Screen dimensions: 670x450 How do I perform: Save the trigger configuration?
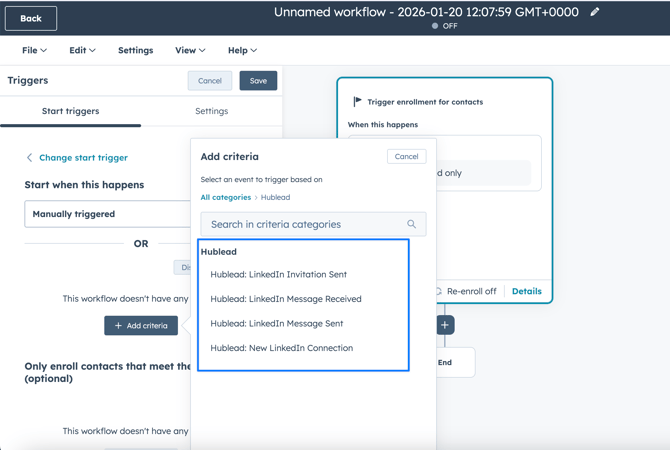click(x=258, y=81)
